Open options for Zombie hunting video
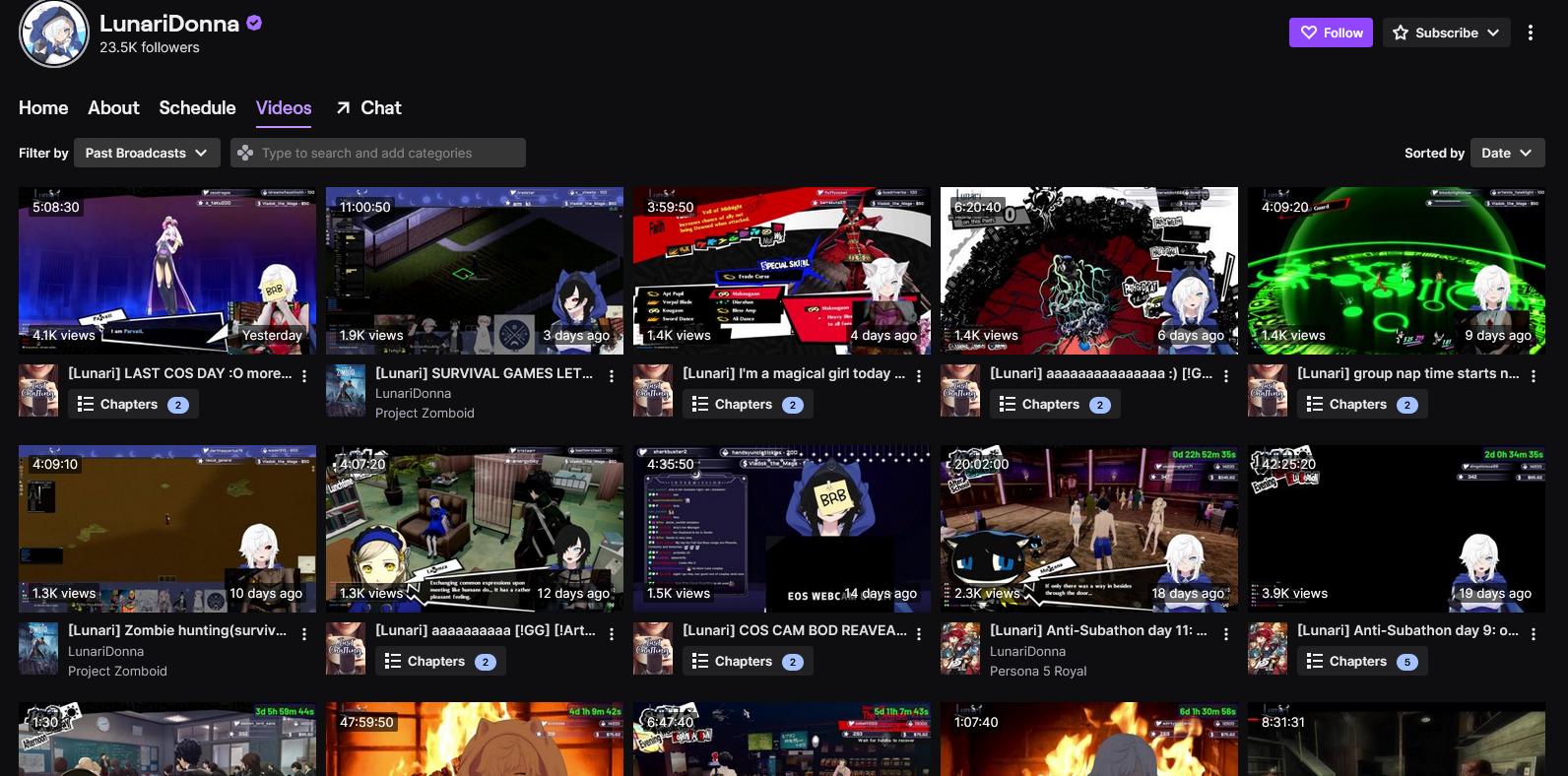 click(x=304, y=634)
